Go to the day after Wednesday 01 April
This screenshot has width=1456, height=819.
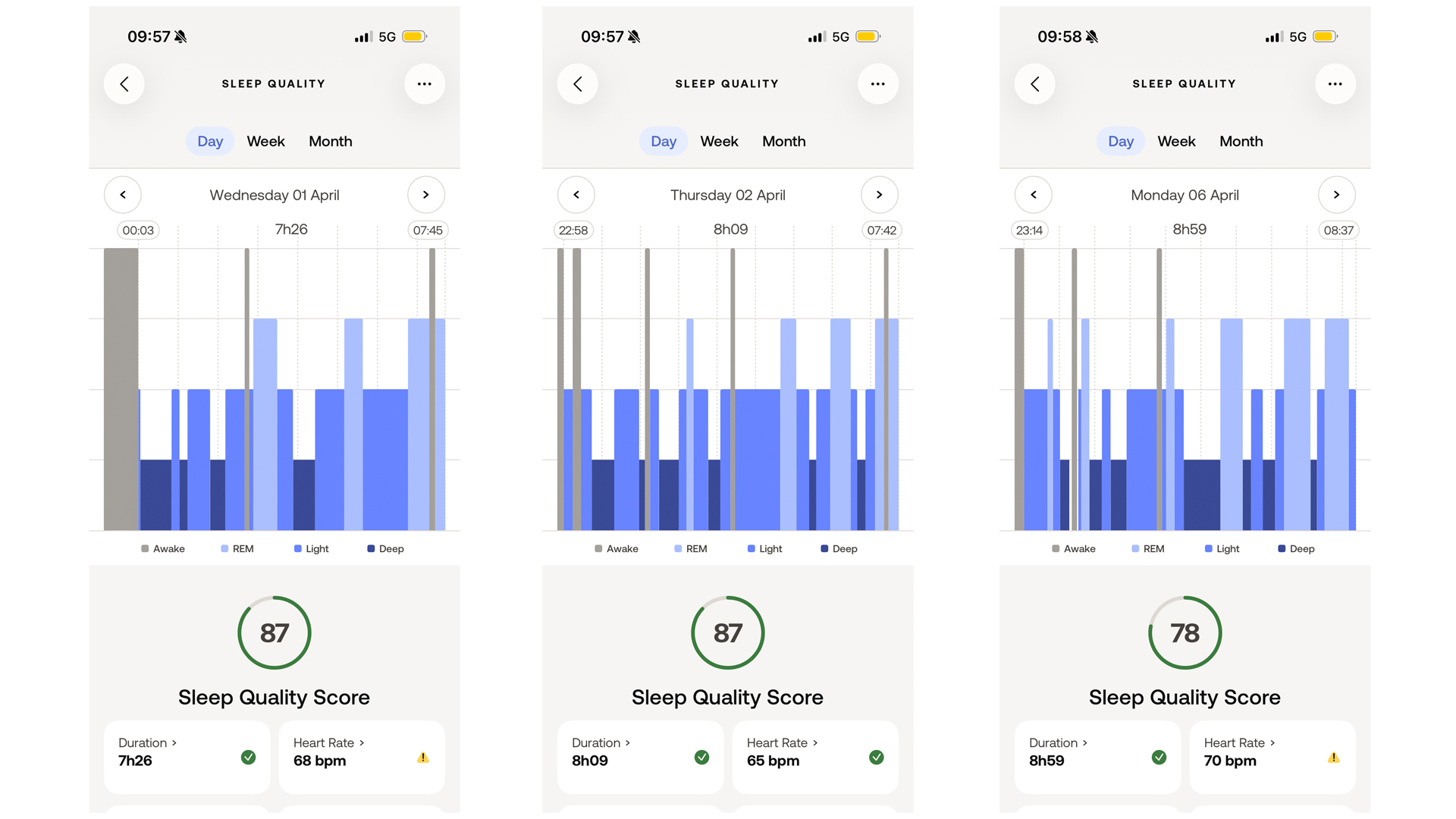pyautogui.click(x=426, y=195)
